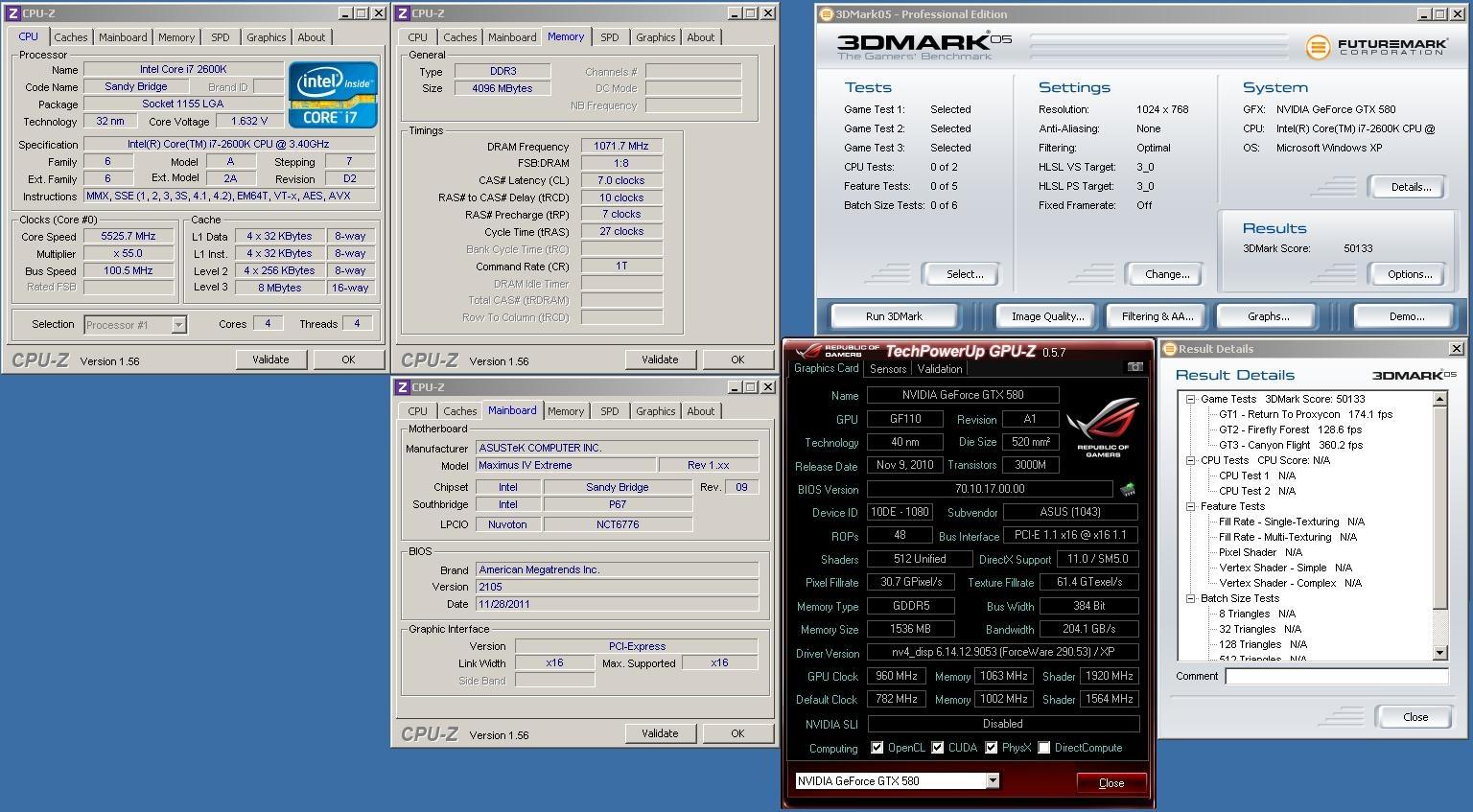1473x812 pixels.
Task: Toggle the DirectCompute checkbox in GPU-Z
Action: click(1043, 748)
